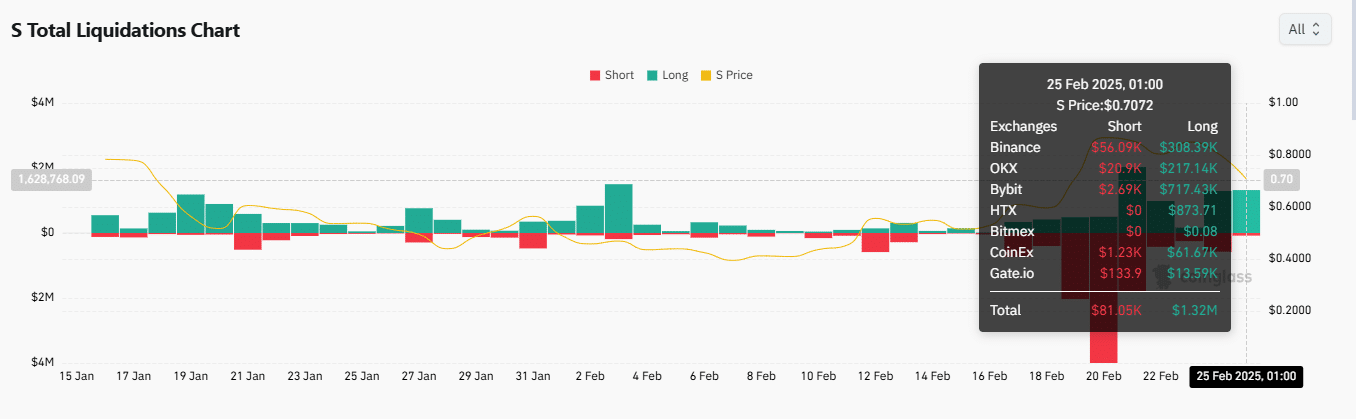Select the rightmost green bar at 25 Feb
Viewport: 1356px width, 419px height.
[x=1246, y=211]
